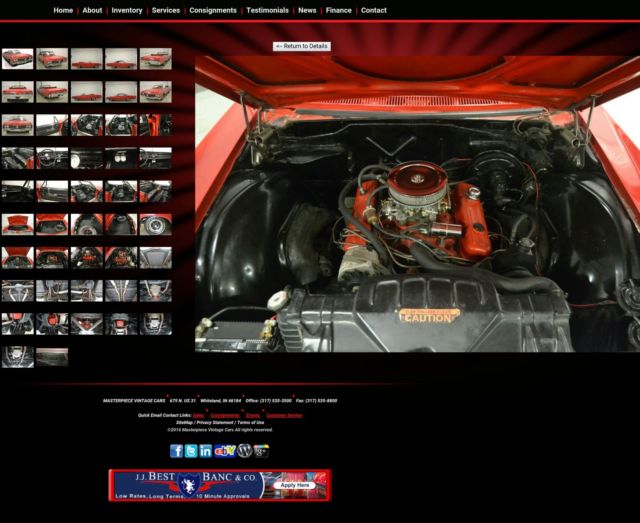Open the WordPress blog icon
The width and height of the screenshot is (640, 523).
tap(245, 451)
